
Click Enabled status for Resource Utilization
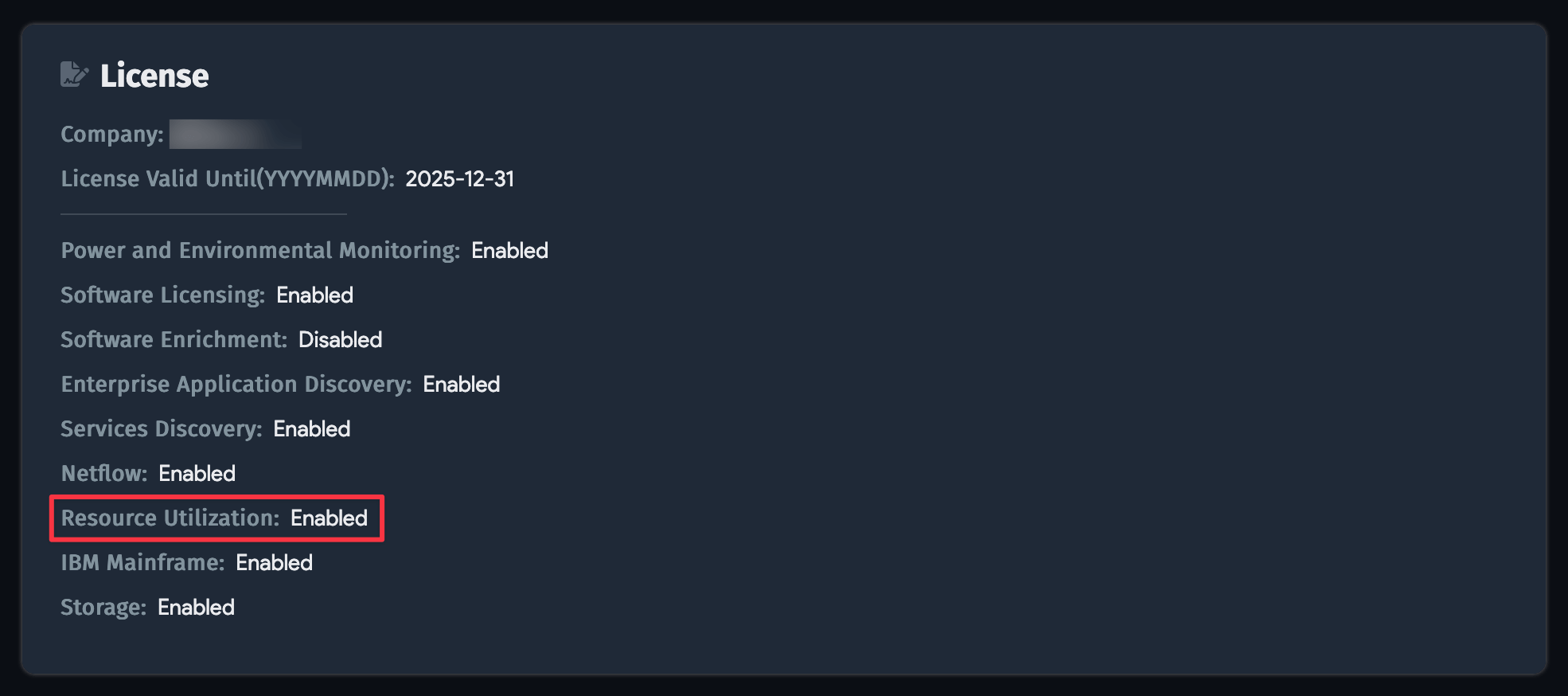tap(329, 518)
